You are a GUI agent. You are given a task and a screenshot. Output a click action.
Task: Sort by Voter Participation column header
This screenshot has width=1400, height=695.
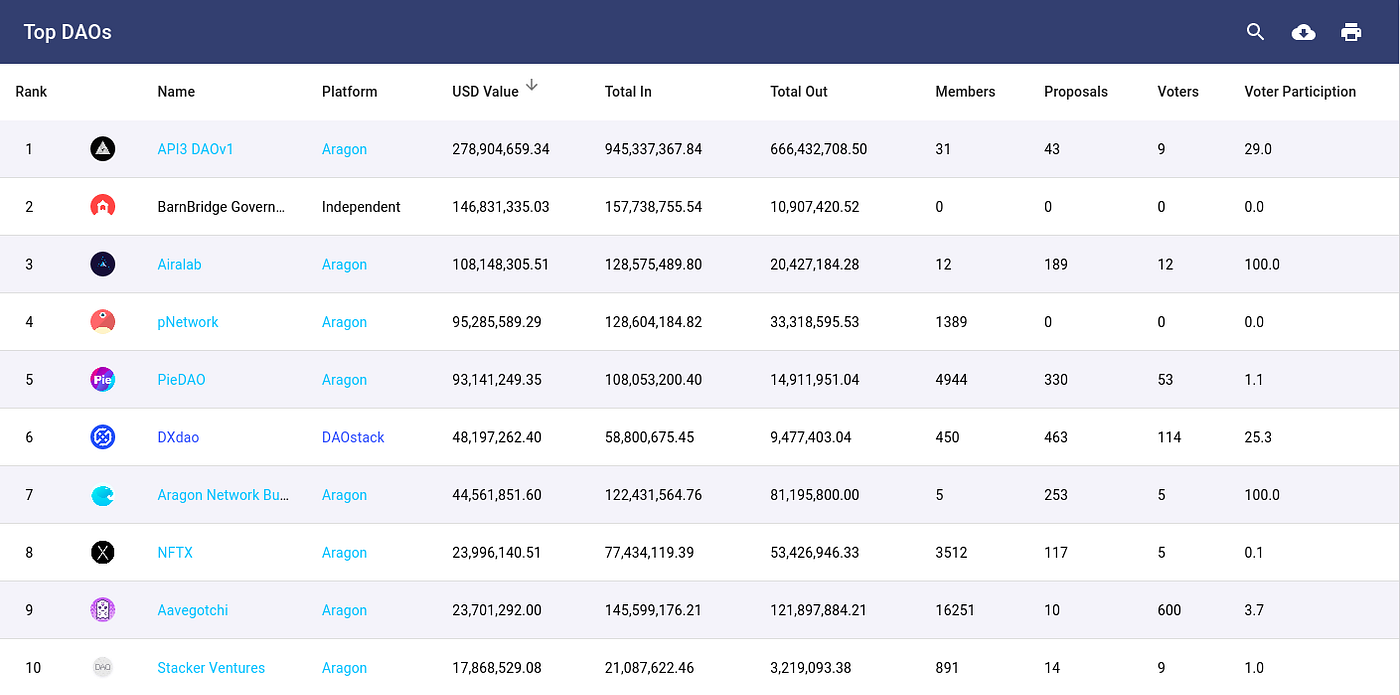(1300, 92)
